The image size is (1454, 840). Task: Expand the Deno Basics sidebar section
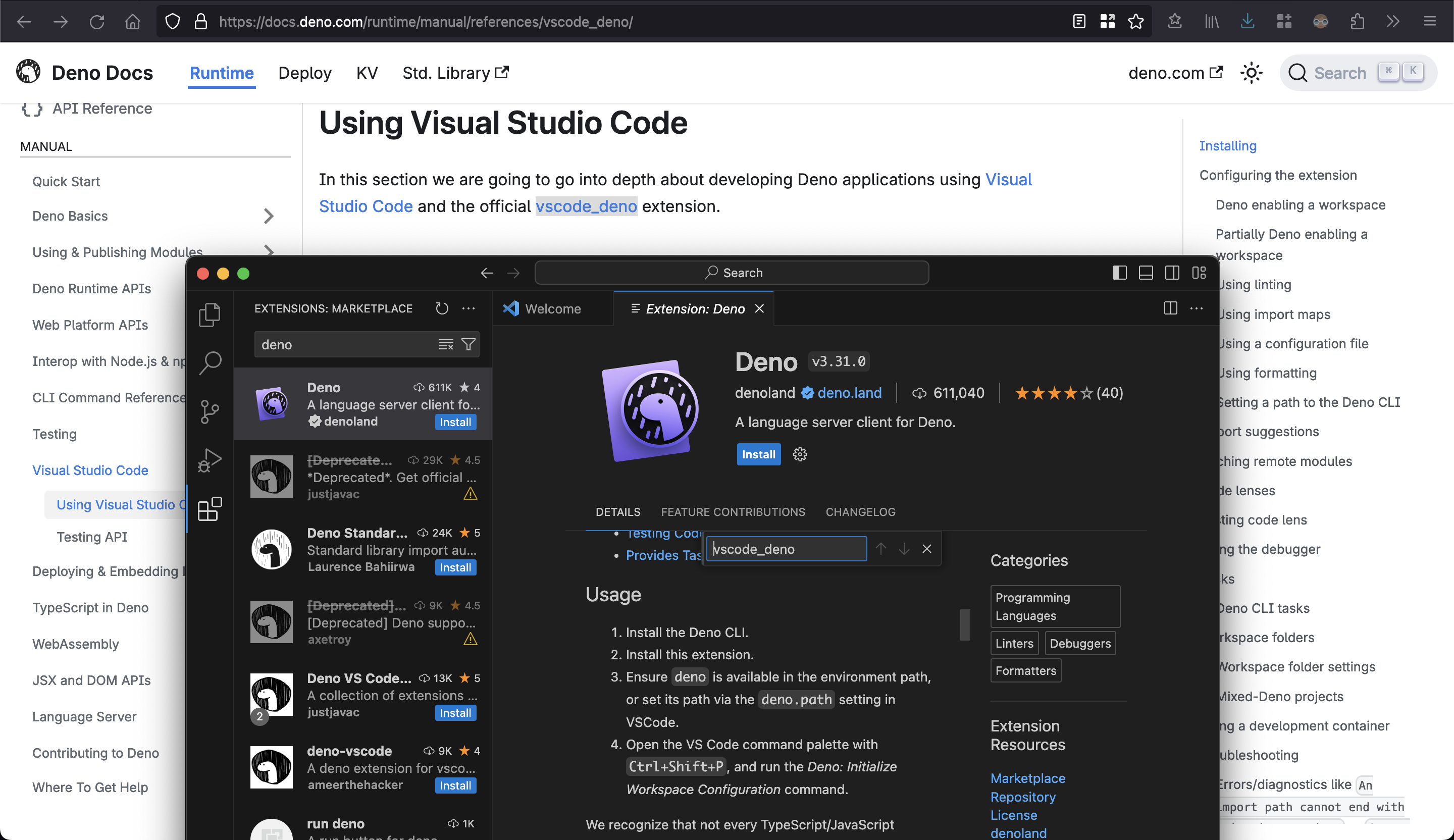tap(268, 217)
